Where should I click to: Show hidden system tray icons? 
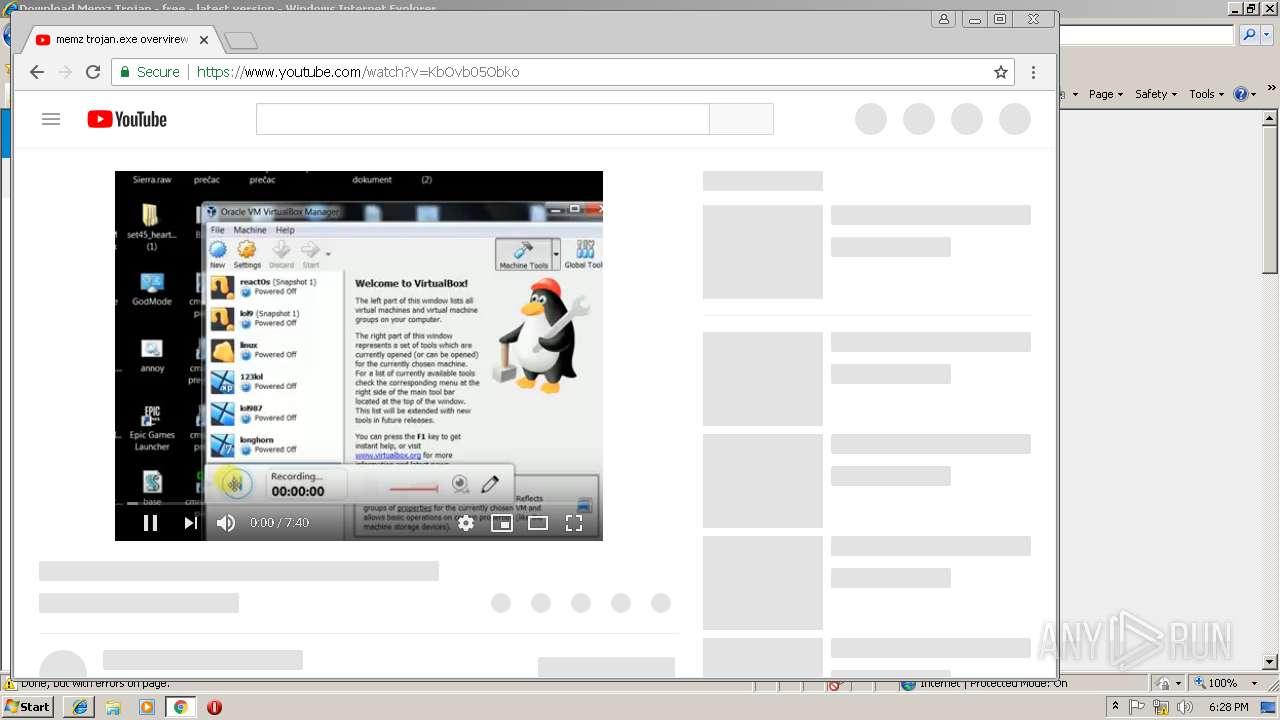pos(1115,707)
